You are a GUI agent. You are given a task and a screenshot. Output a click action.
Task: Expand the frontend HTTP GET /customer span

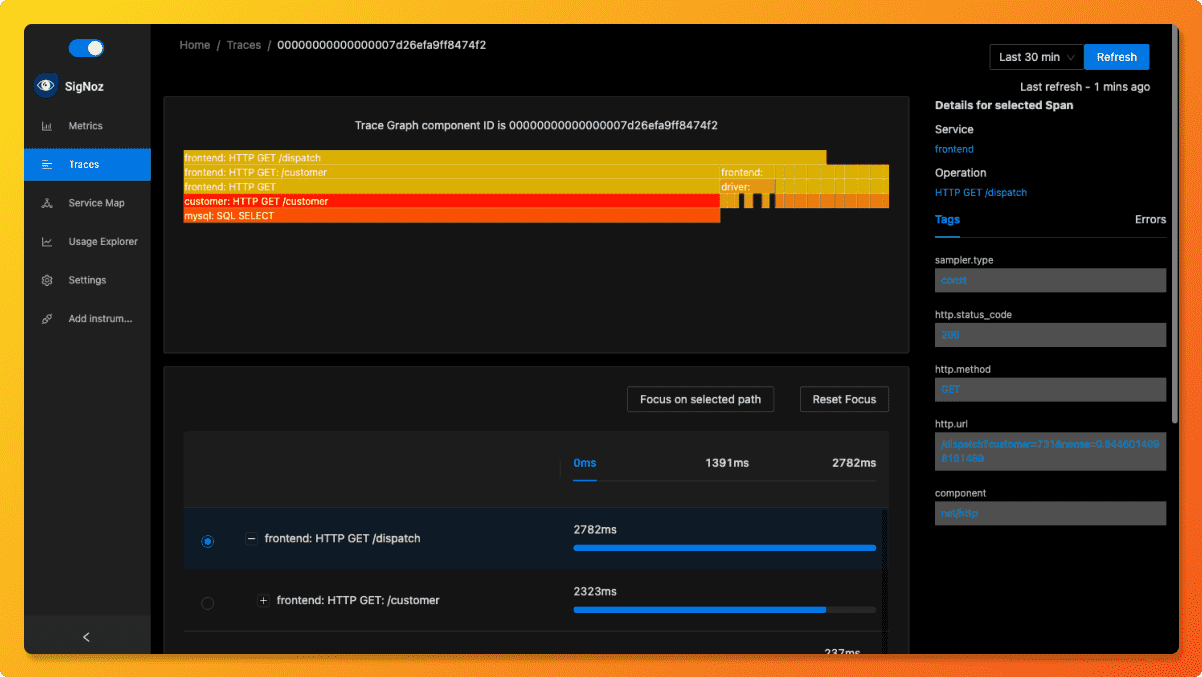pos(263,600)
